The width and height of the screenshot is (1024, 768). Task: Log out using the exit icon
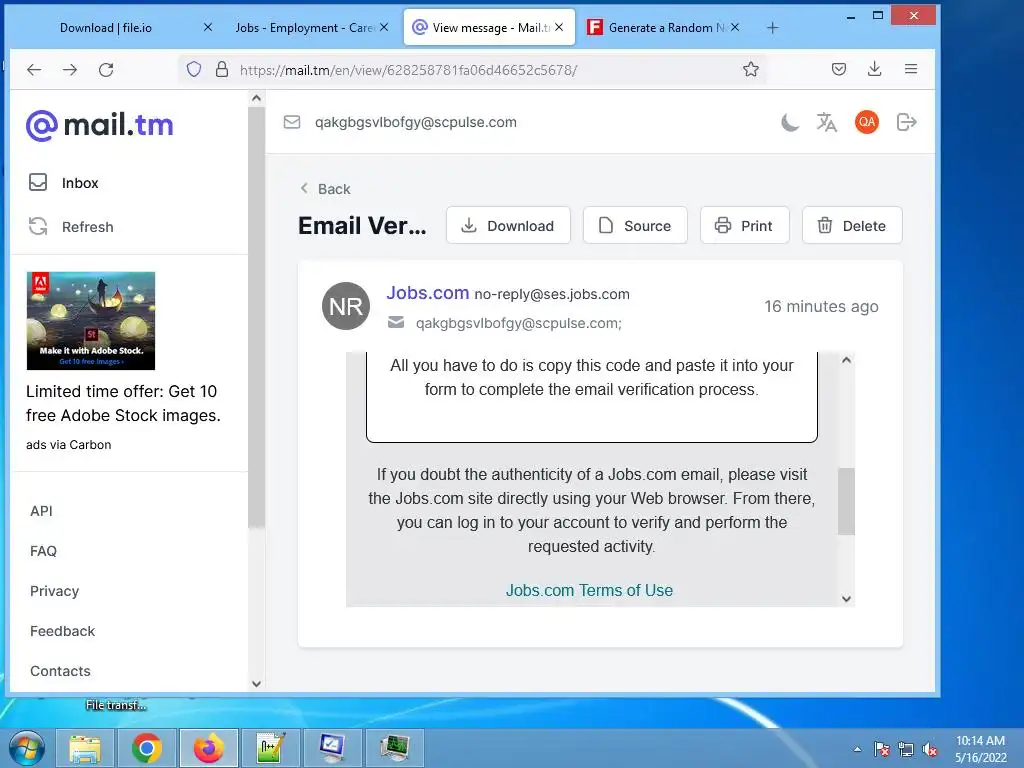(x=906, y=122)
